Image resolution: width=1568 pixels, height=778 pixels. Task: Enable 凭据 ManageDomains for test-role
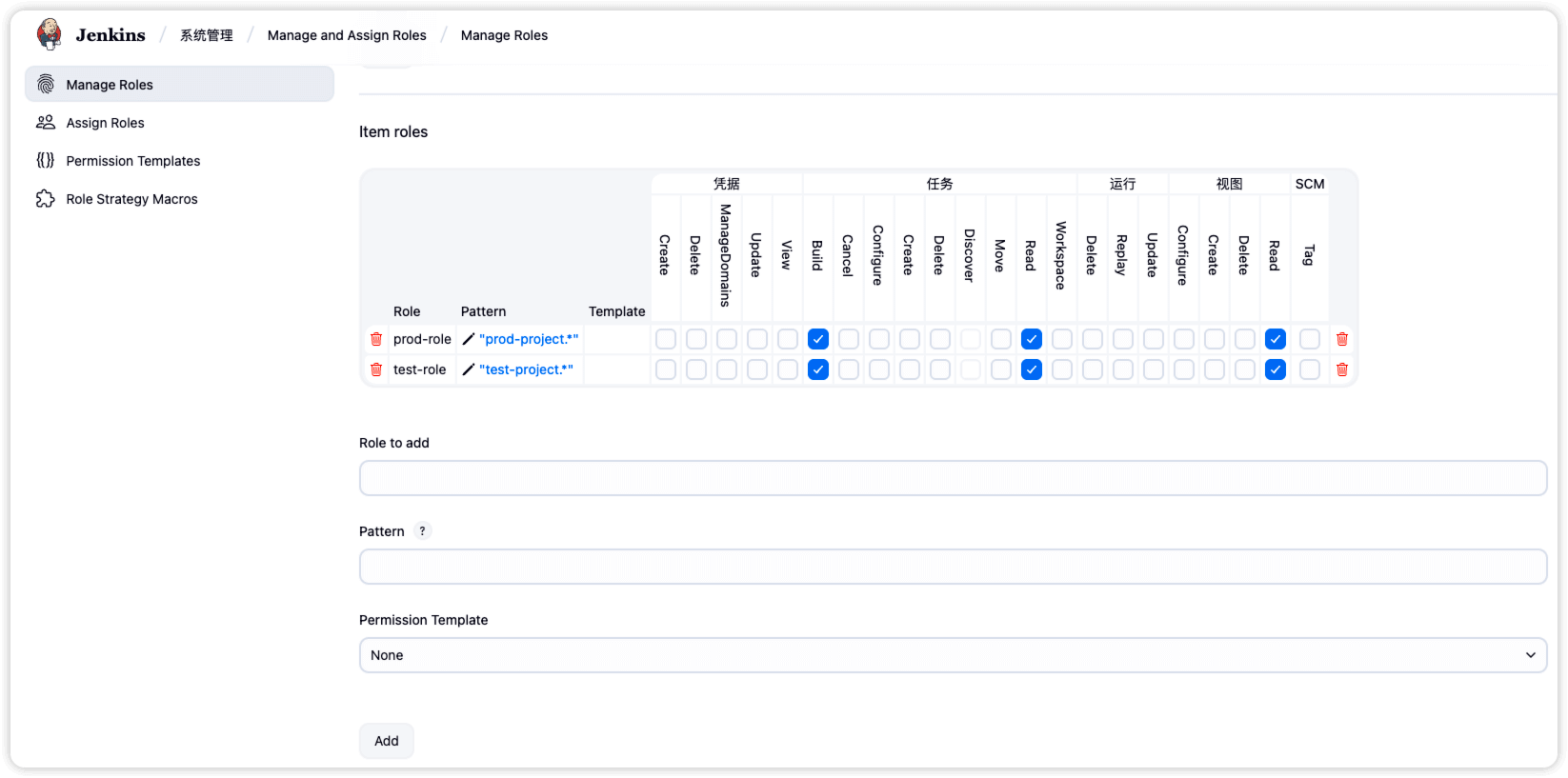[727, 369]
